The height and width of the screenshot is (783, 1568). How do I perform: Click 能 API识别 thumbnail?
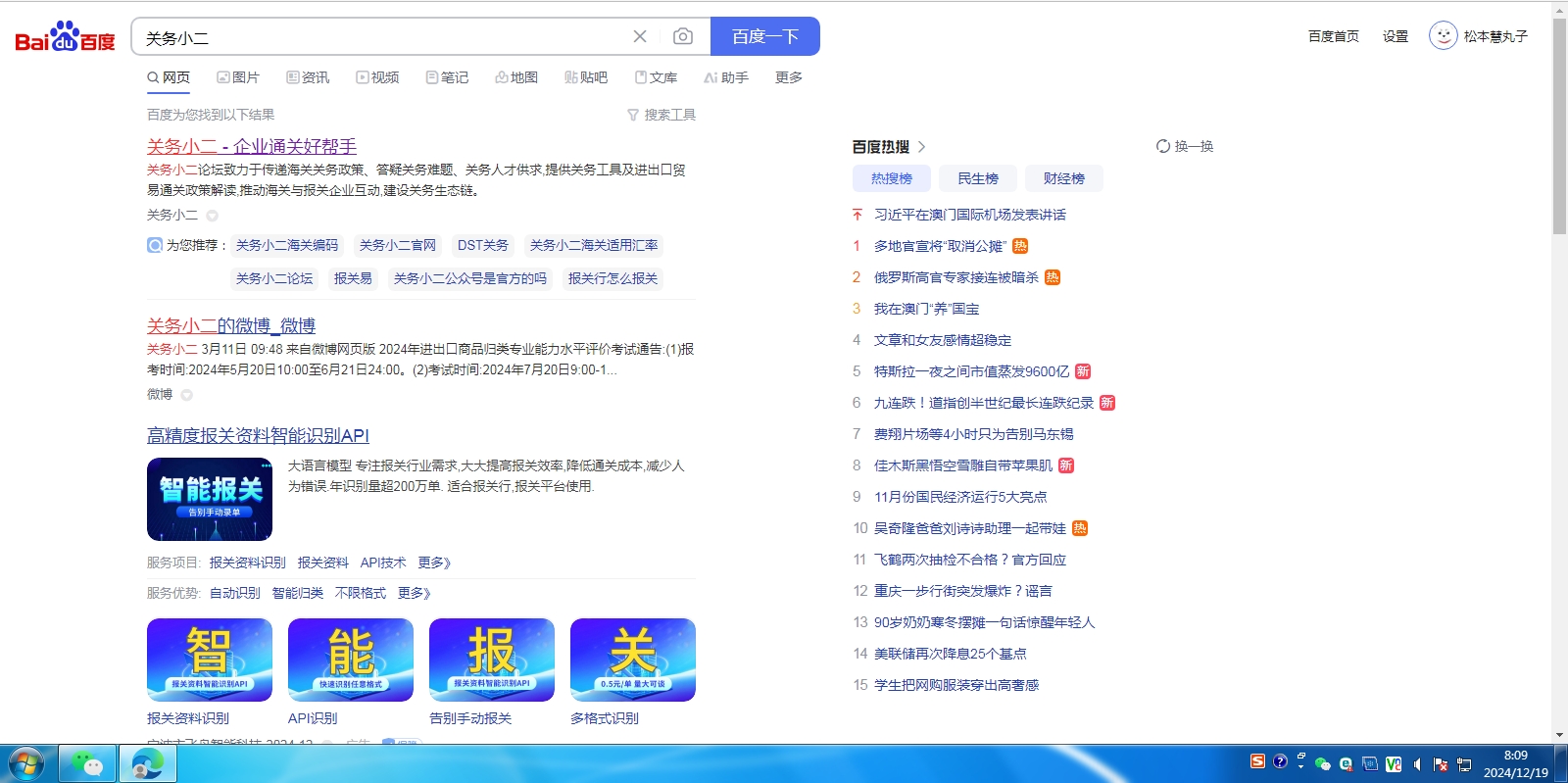351,660
